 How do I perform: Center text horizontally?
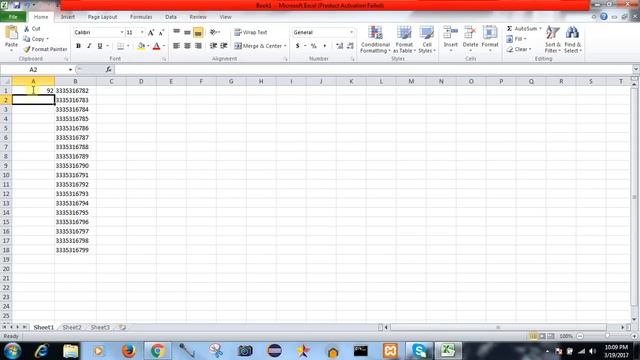coord(187,46)
